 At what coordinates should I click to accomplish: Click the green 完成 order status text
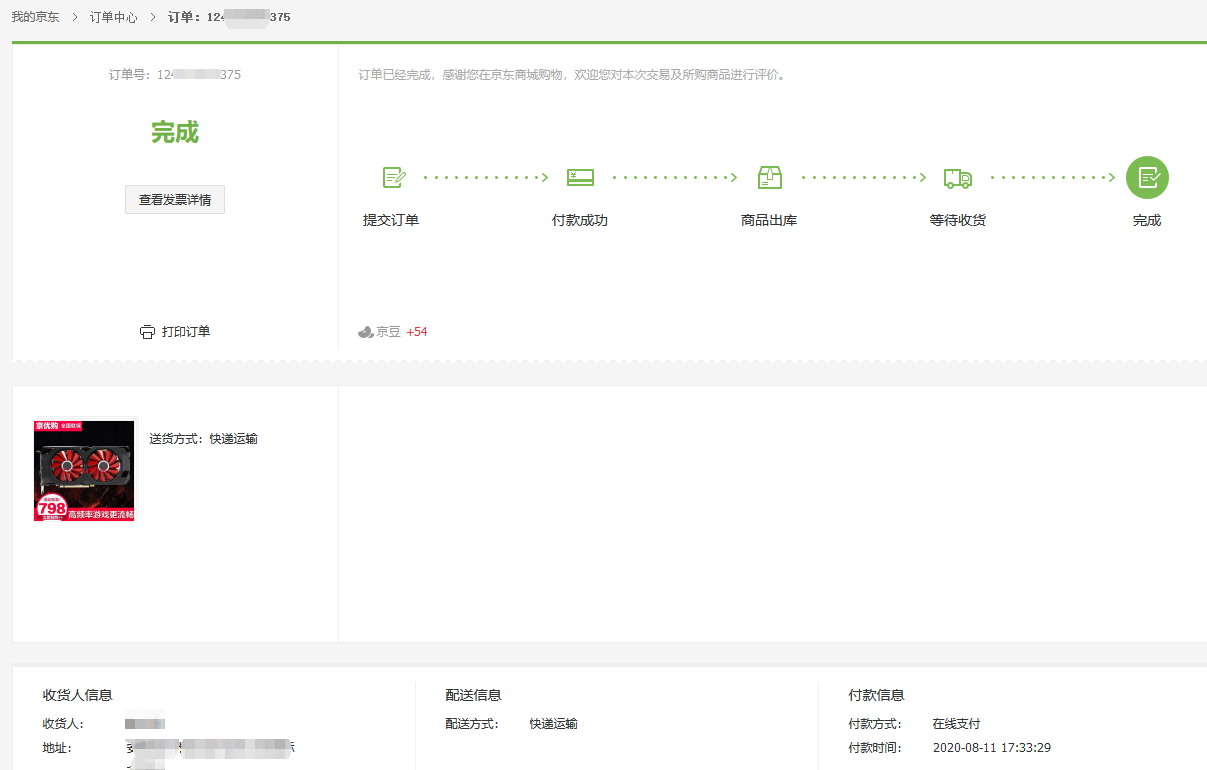[174, 132]
